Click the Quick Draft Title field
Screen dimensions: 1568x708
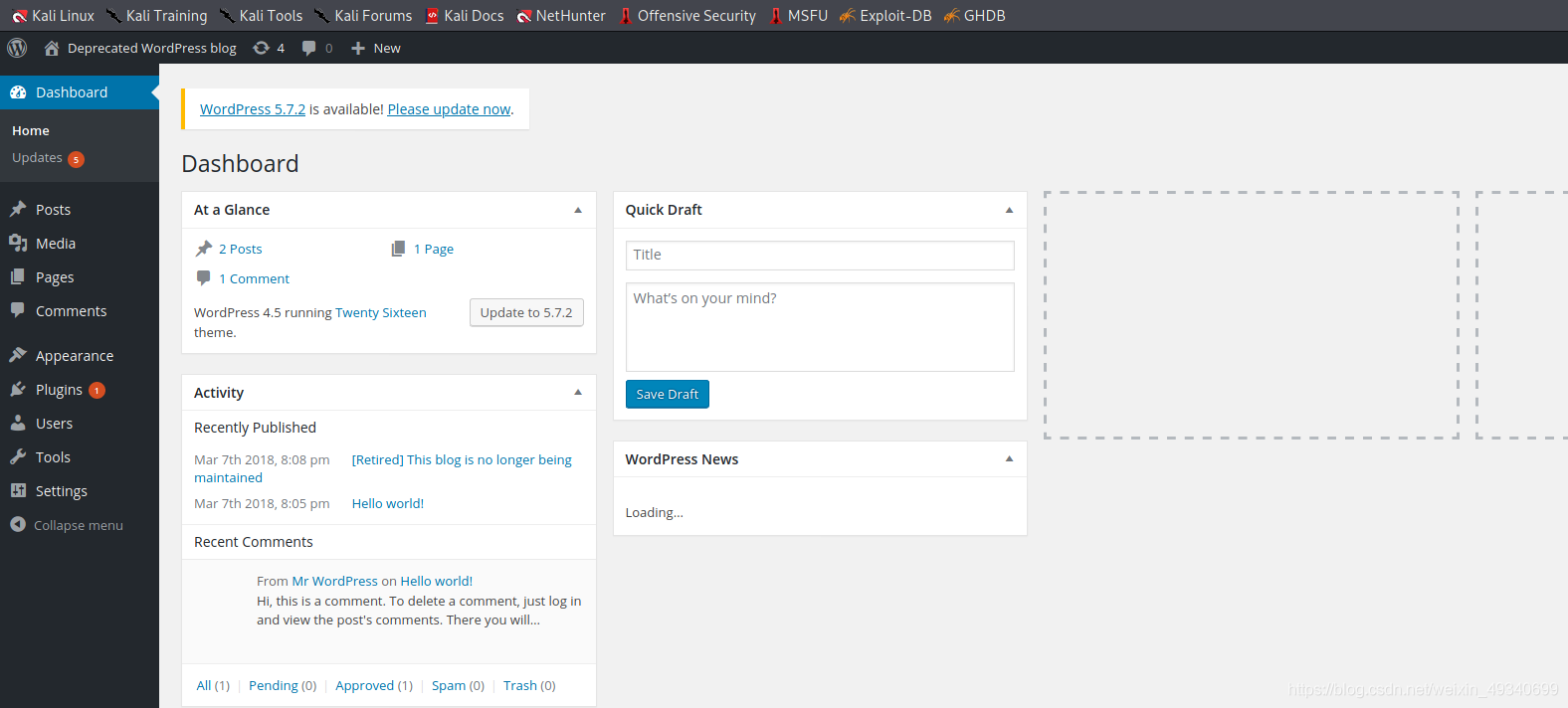820,256
